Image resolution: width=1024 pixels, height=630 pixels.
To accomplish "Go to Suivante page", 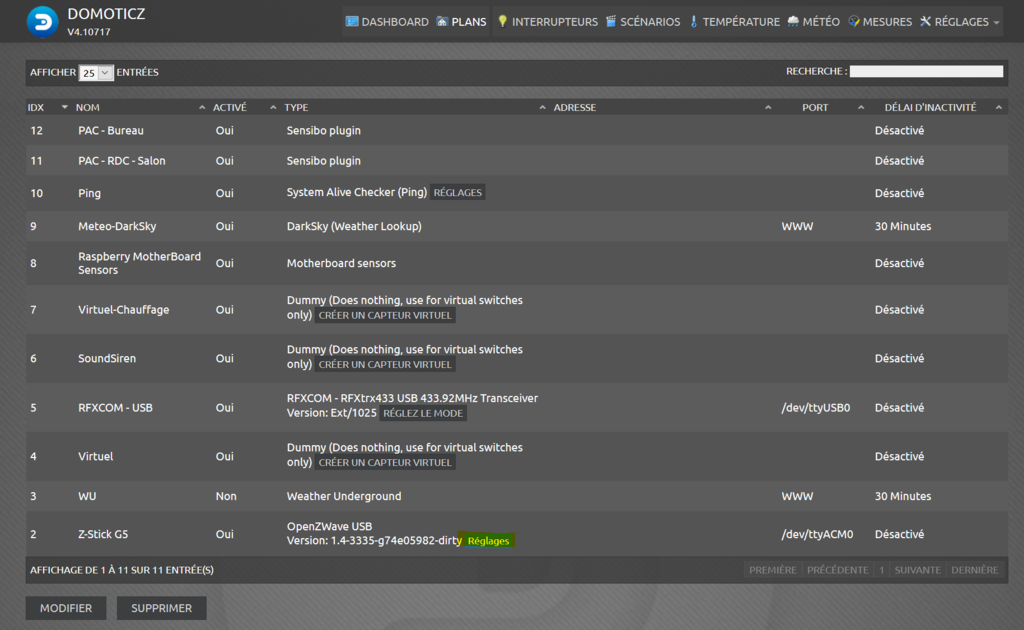I will tap(917, 570).
